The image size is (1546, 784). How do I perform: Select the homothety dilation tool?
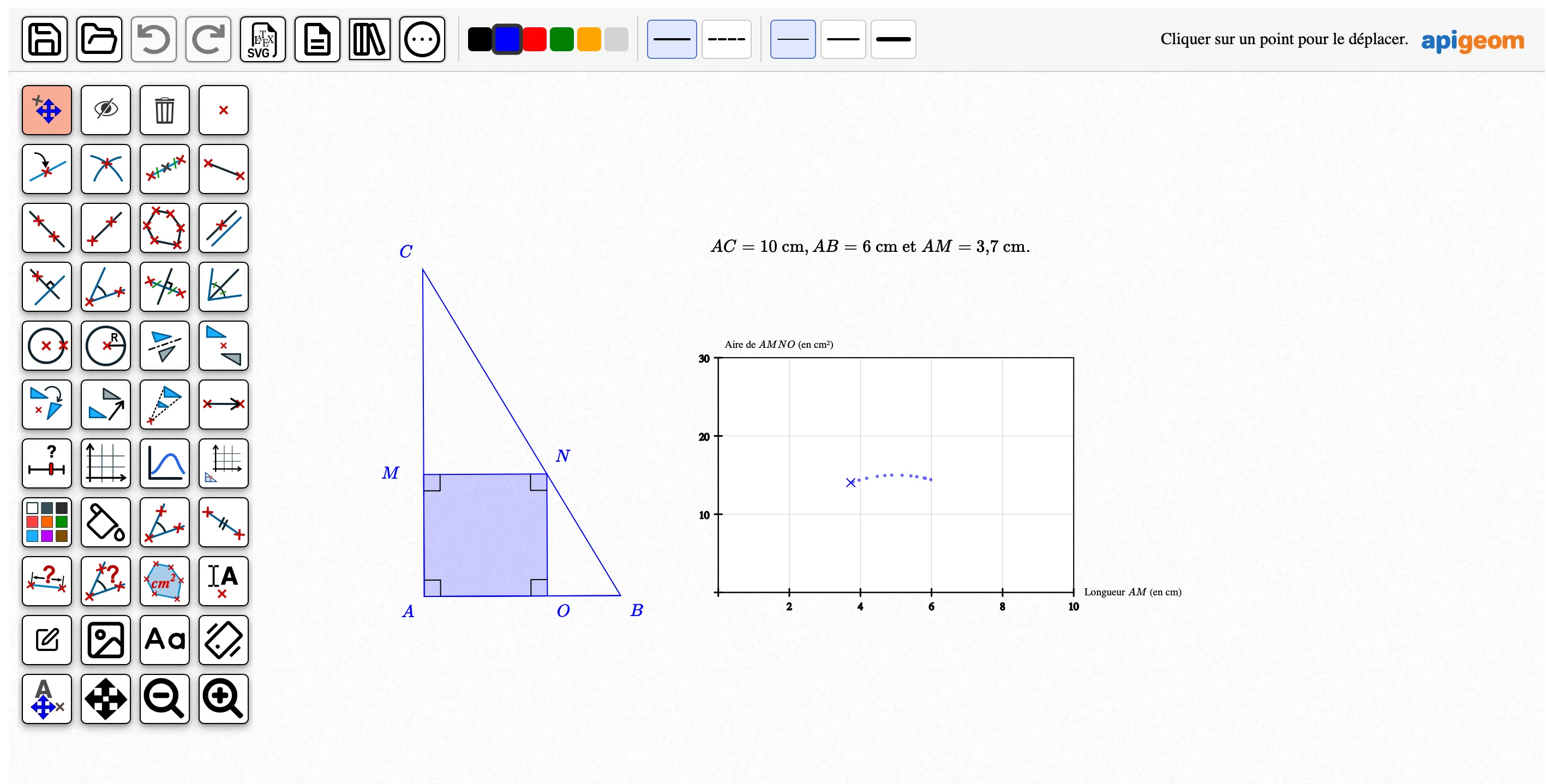pyautogui.click(x=164, y=405)
